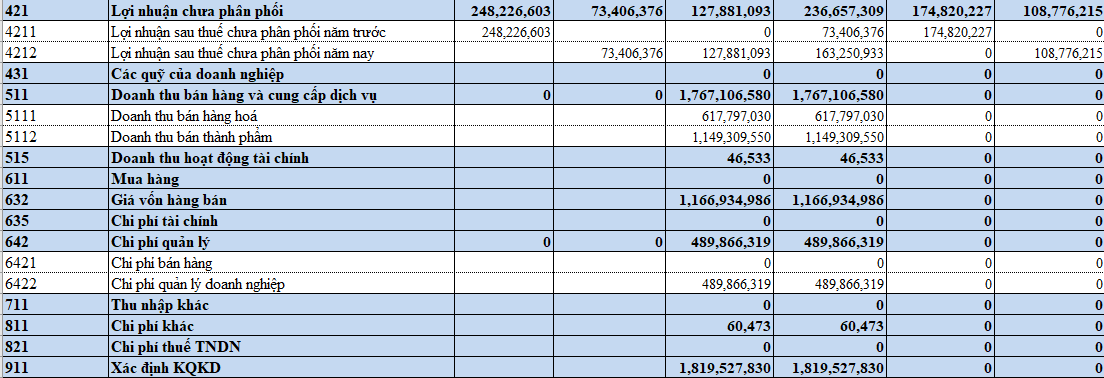Click account code 511 cell
The width and height of the screenshot is (1104, 378).
pos(55,94)
